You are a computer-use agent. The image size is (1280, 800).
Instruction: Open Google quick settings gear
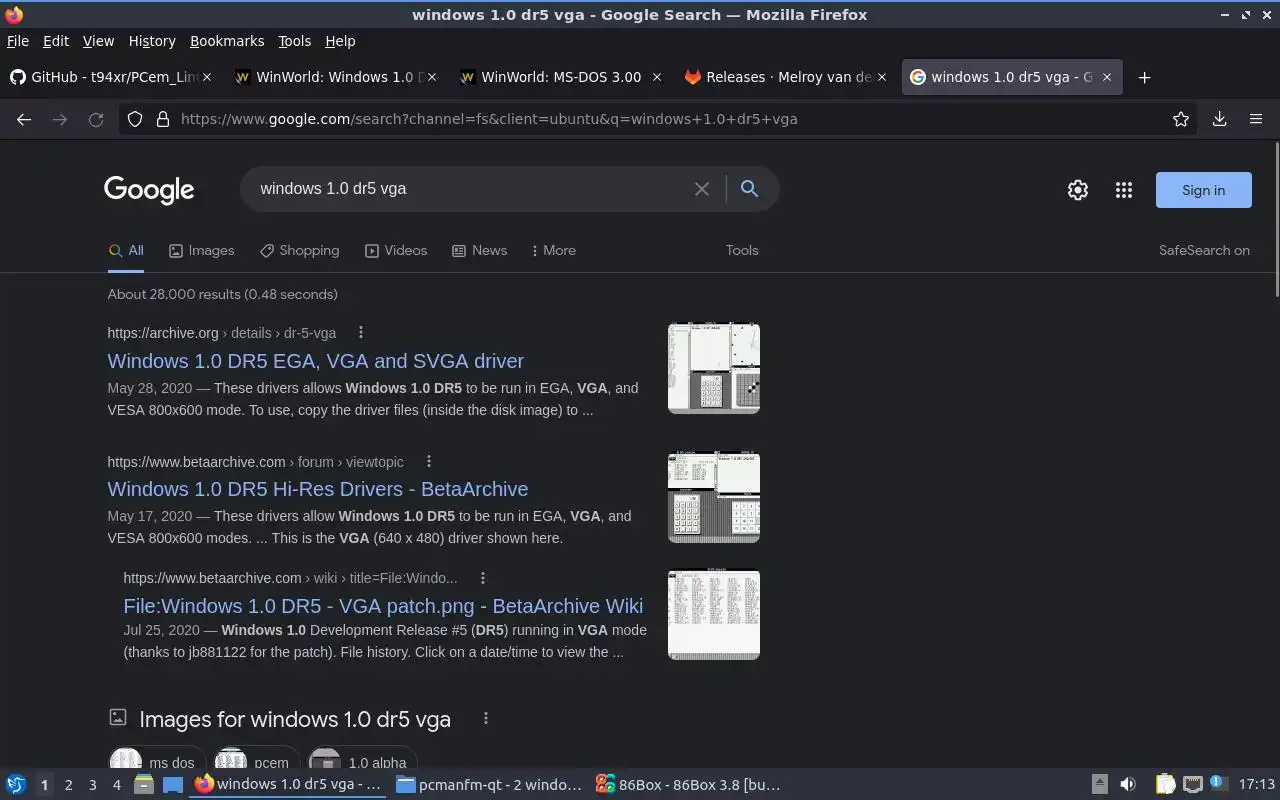(1077, 190)
